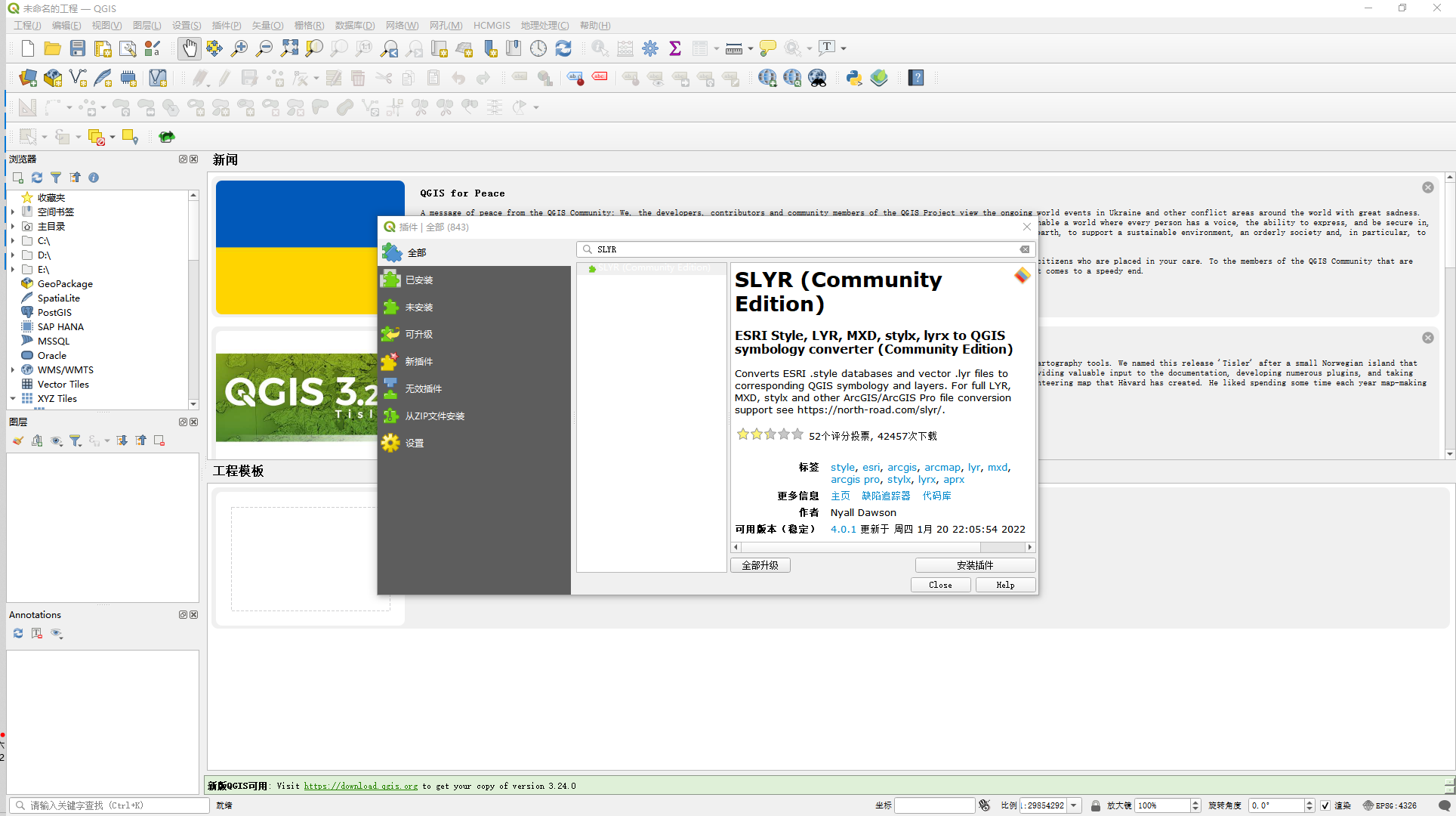Open the Statistical Summary sigma icon
1456x816 pixels.
(675, 48)
